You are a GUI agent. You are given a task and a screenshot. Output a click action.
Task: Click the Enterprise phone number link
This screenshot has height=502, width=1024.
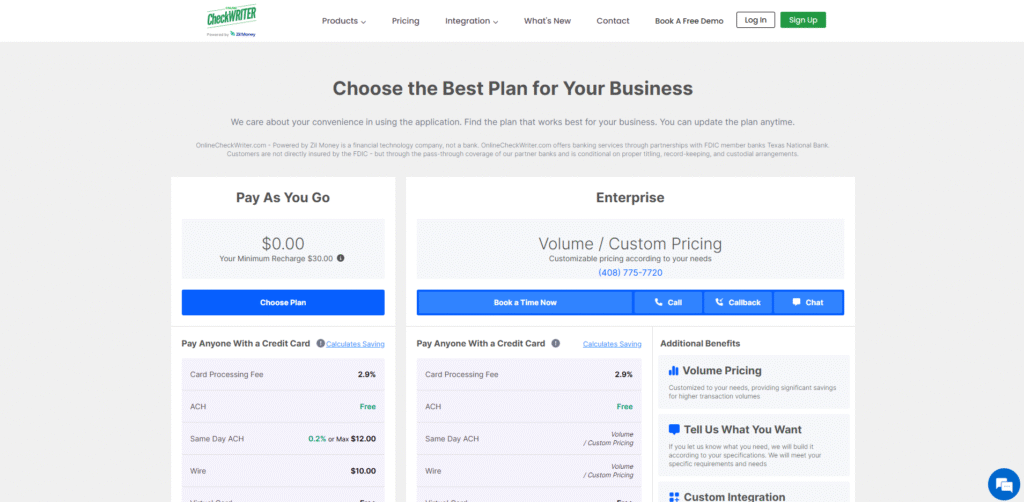(630, 272)
